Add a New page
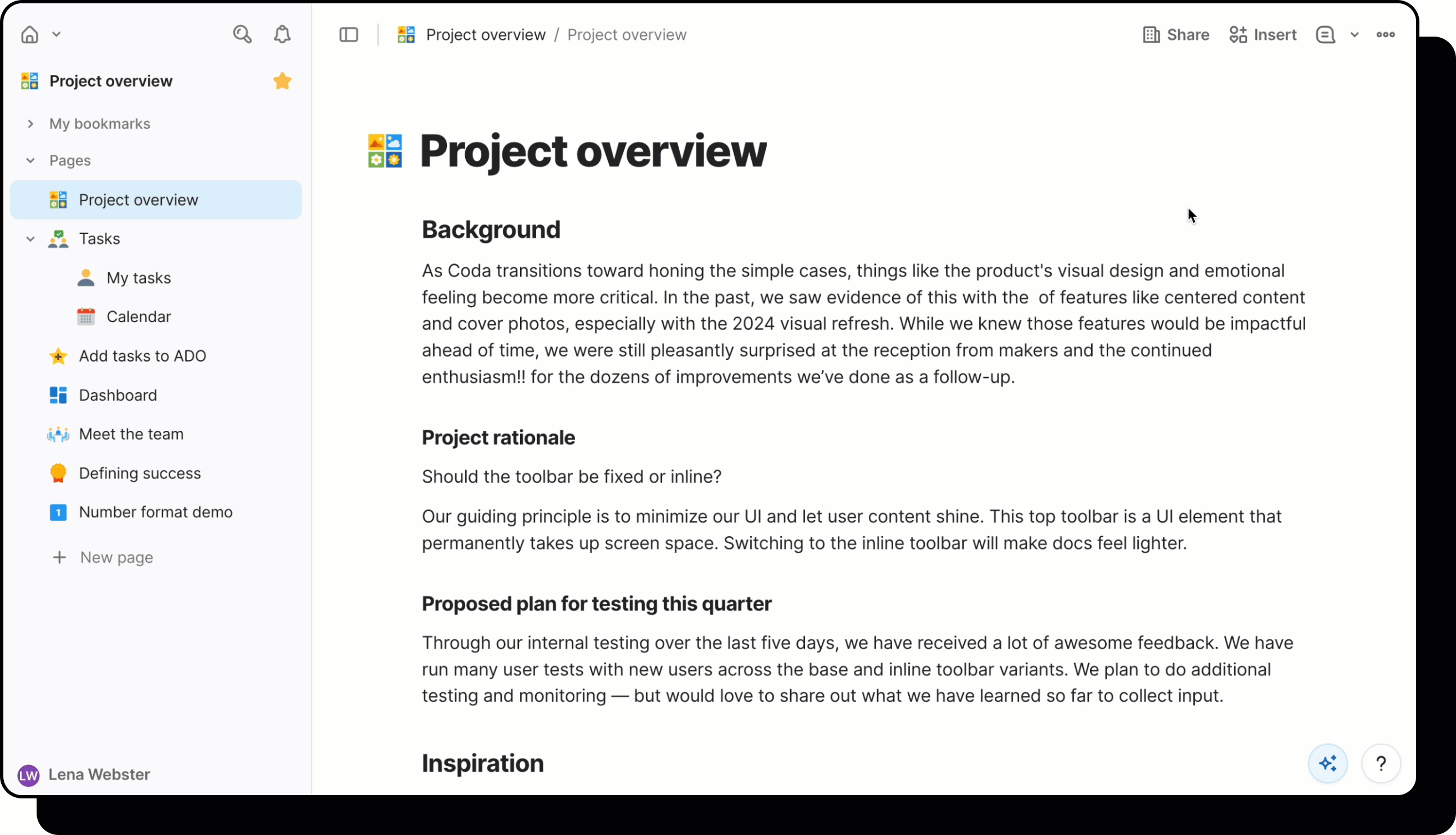This screenshot has height=835, width=1456. (x=116, y=557)
